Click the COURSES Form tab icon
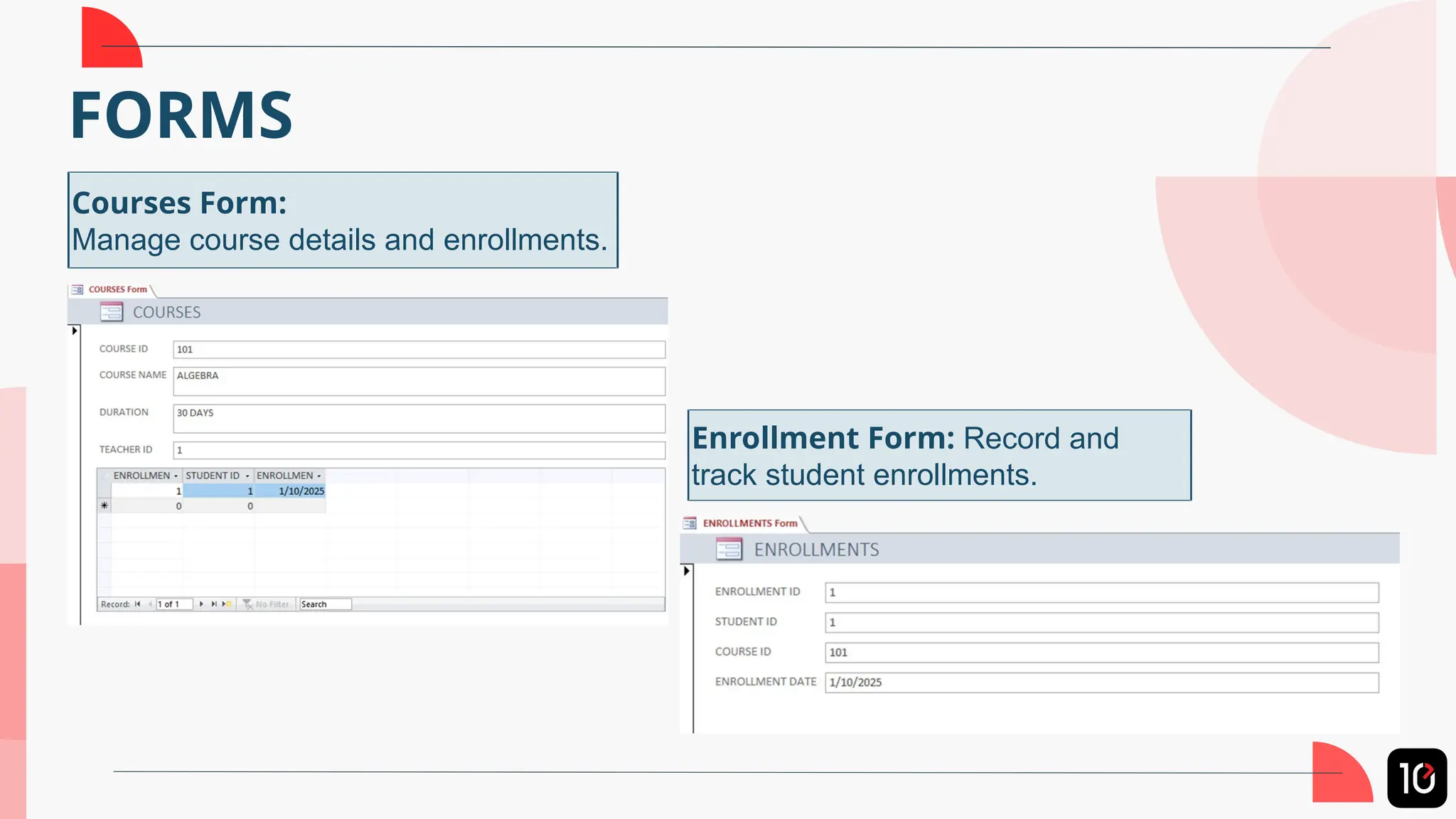This screenshot has height=819, width=1456. [77, 289]
